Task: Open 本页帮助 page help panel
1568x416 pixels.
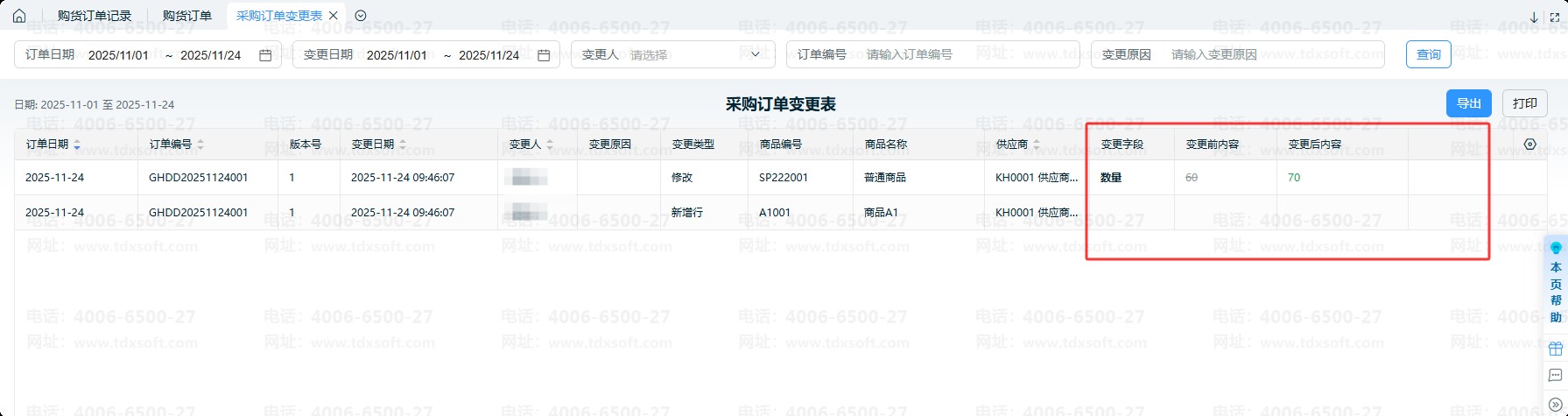Action: [x=1556, y=283]
